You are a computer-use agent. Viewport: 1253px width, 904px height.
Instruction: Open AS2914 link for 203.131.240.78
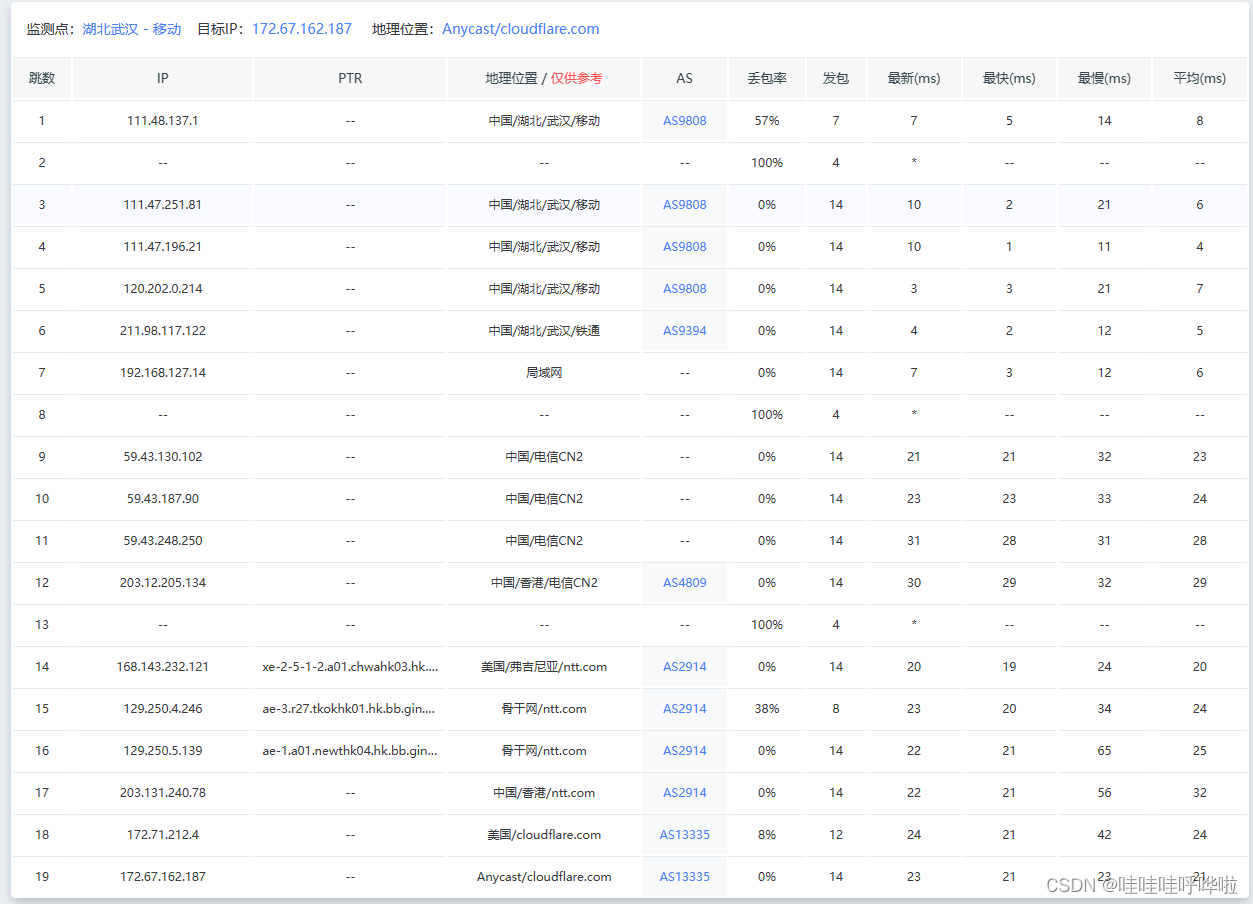pos(685,793)
